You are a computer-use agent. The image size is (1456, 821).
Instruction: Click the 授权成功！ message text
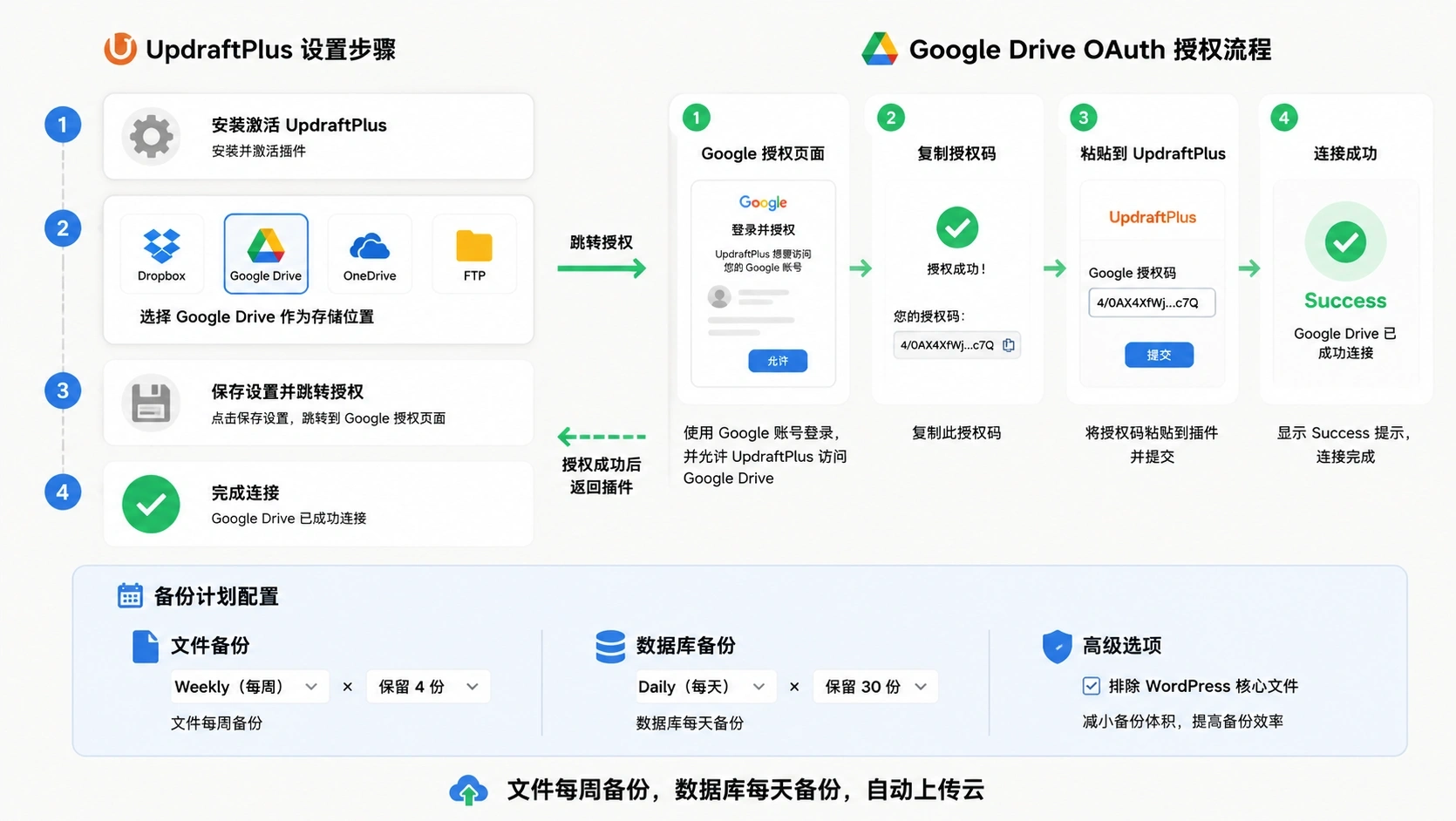coord(956,268)
